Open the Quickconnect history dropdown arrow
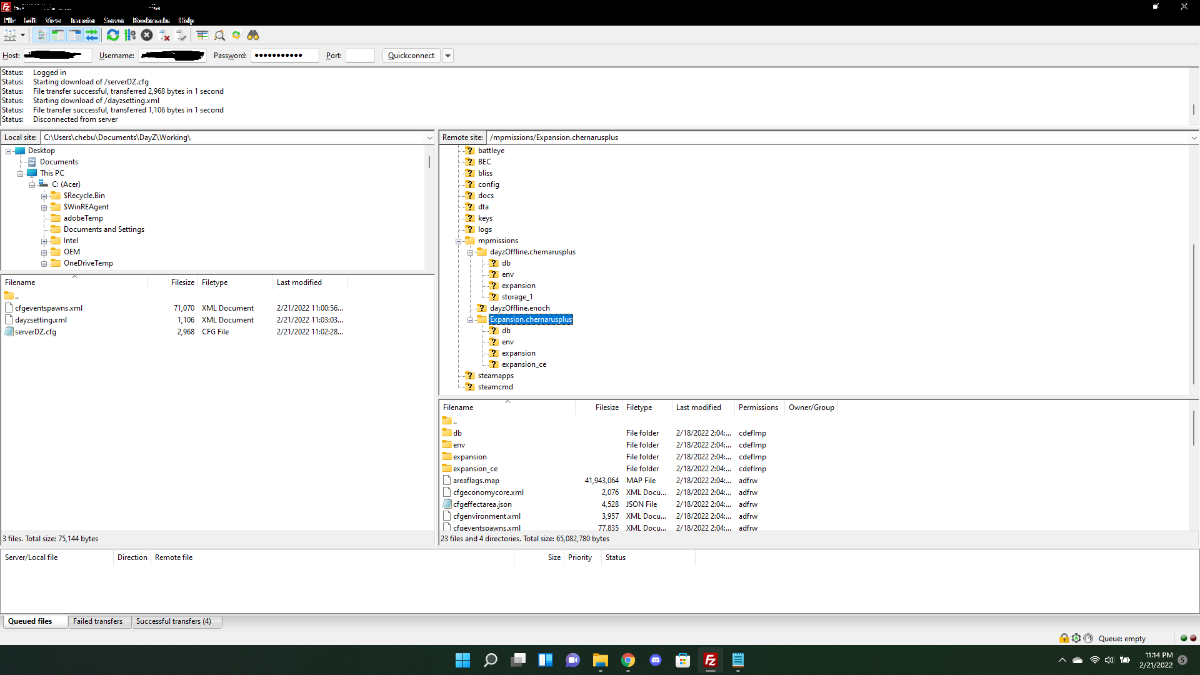 [x=447, y=55]
